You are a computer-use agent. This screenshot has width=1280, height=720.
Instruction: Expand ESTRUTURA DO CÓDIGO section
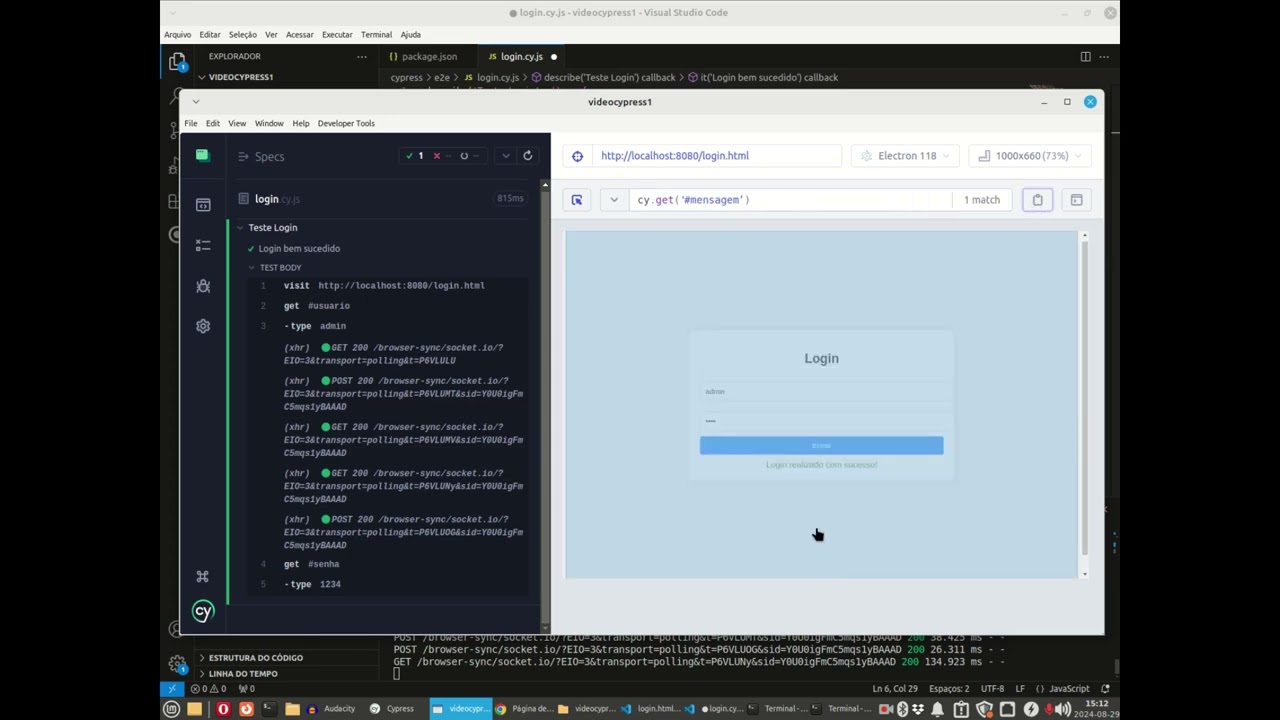pos(256,658)
